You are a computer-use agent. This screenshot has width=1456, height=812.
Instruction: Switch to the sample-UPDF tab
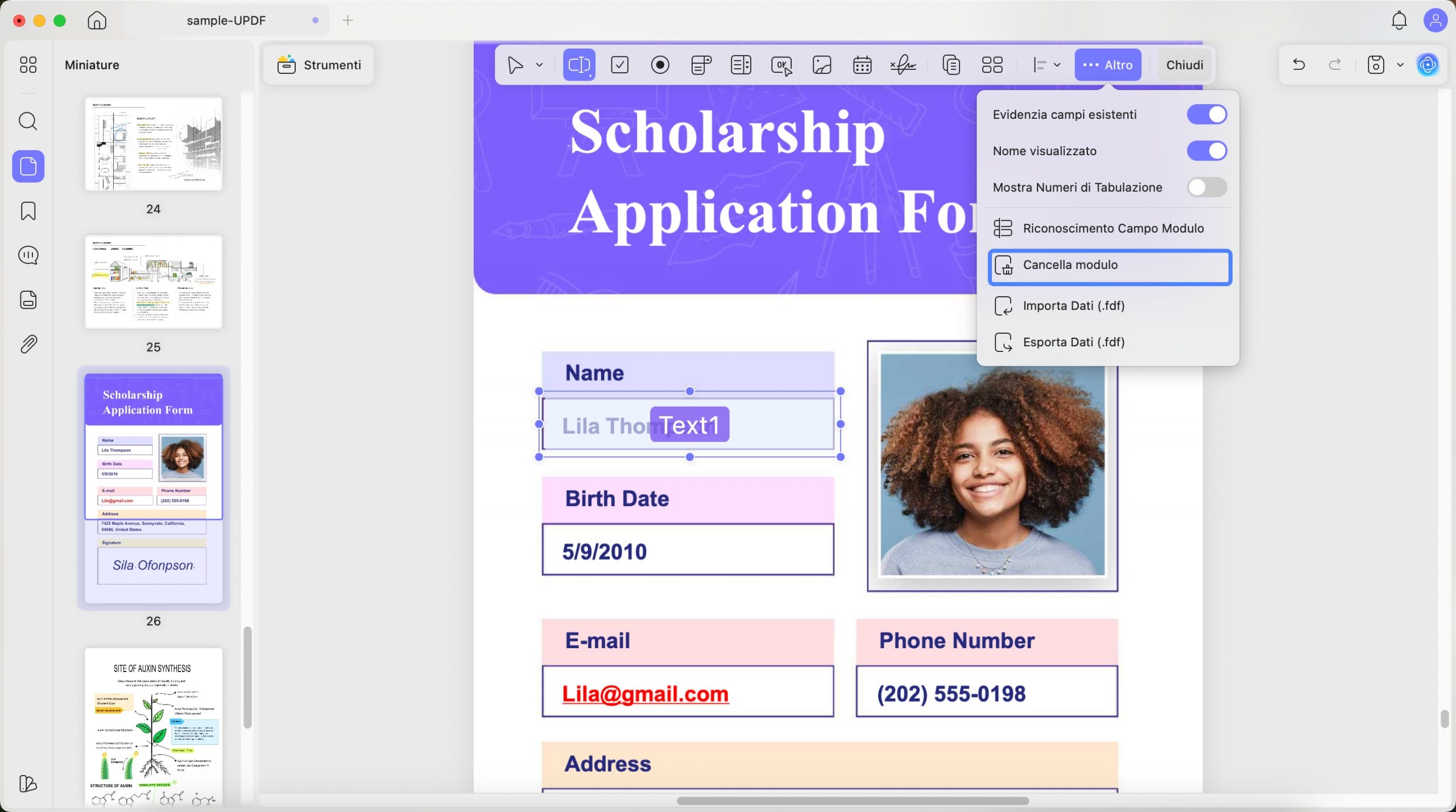point(226,20)
